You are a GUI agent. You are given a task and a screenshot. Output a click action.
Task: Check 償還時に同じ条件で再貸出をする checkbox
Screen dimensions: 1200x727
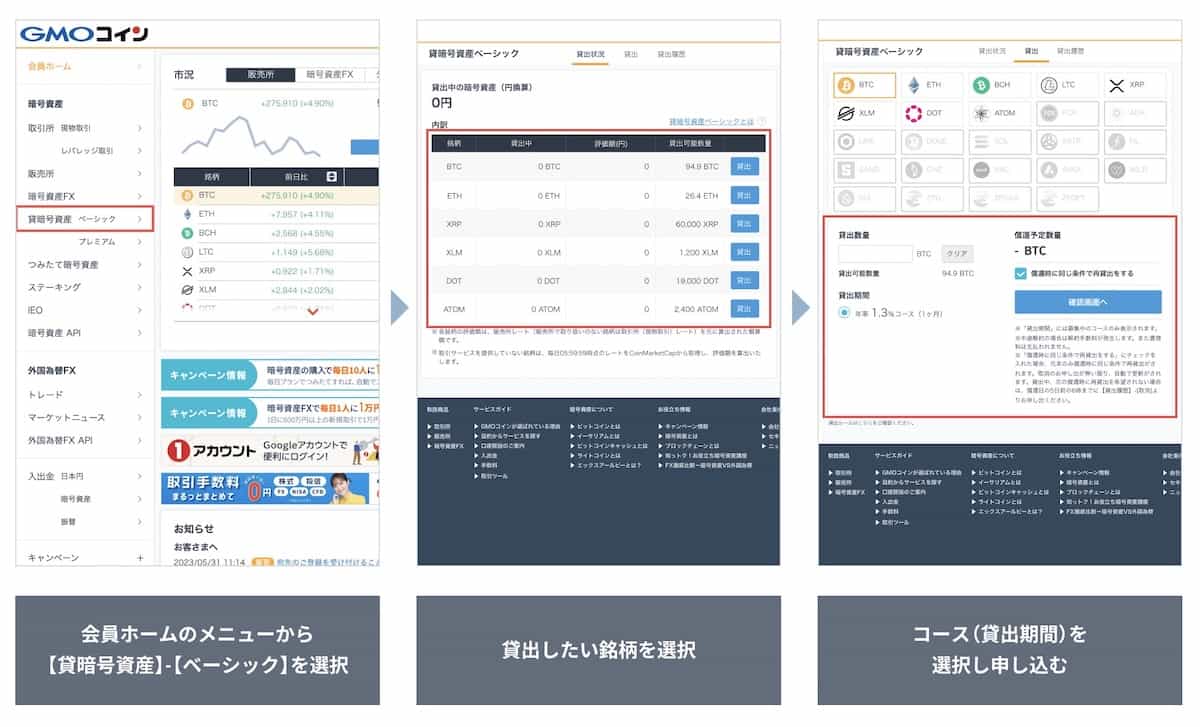[1021, 273]
